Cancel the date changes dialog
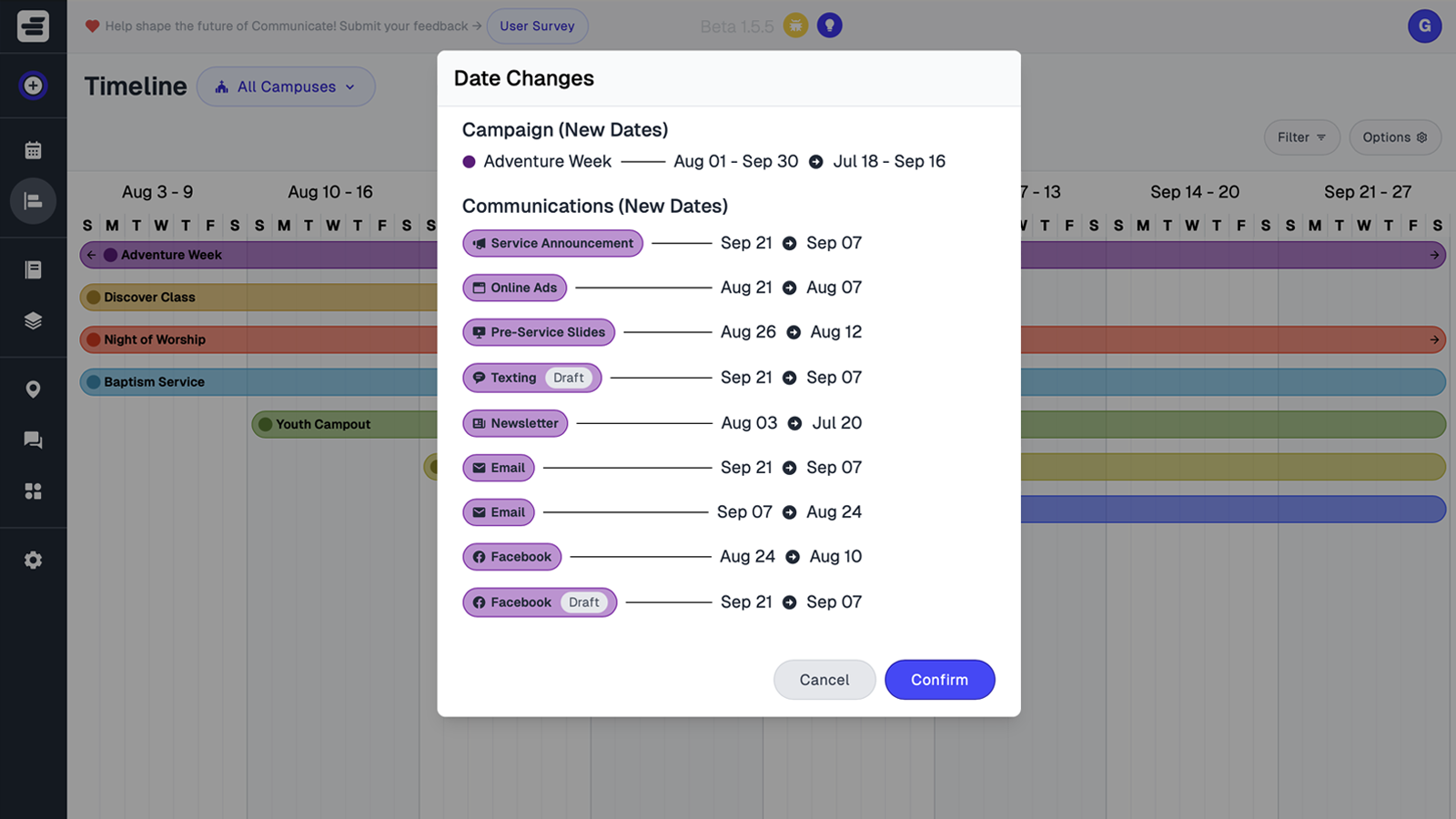The width and height of the screenshot is (1456, 819). click(x=824, y=680)
